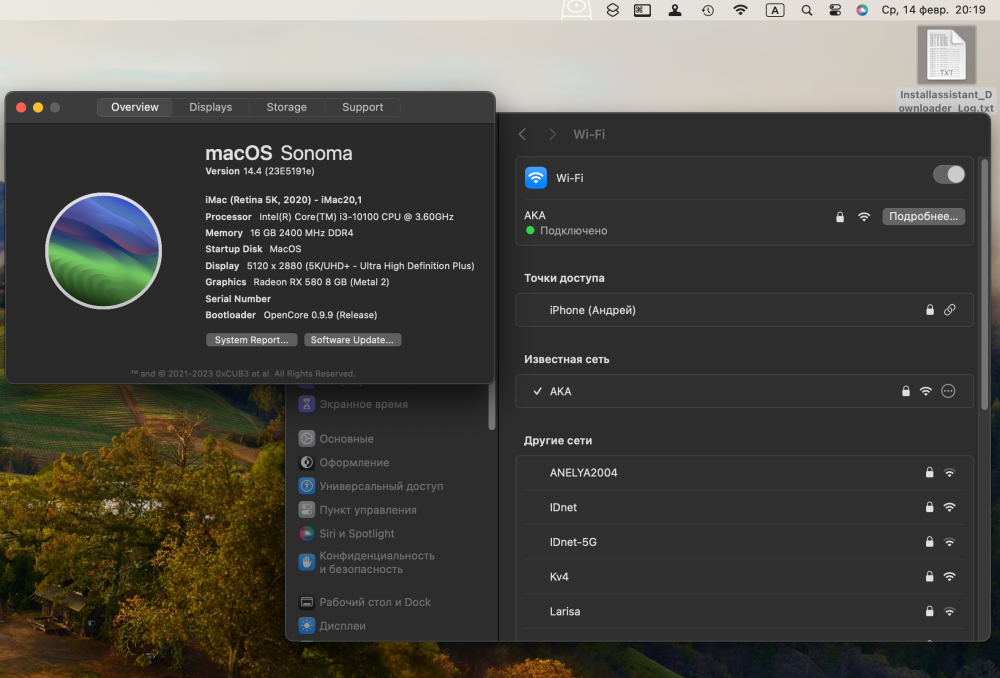
Task: Click the layers-shaped menu bar icon
Action: [612, 10]
